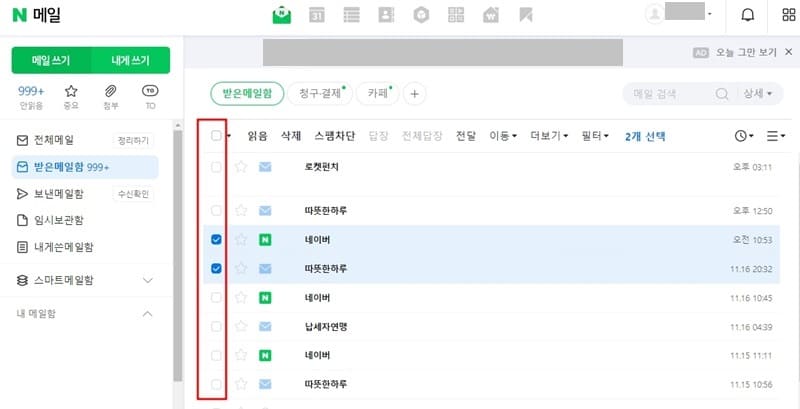Open the Address Book icon in top bar
Viewport: 800px width, 409px height.
(x=386, y=15)
